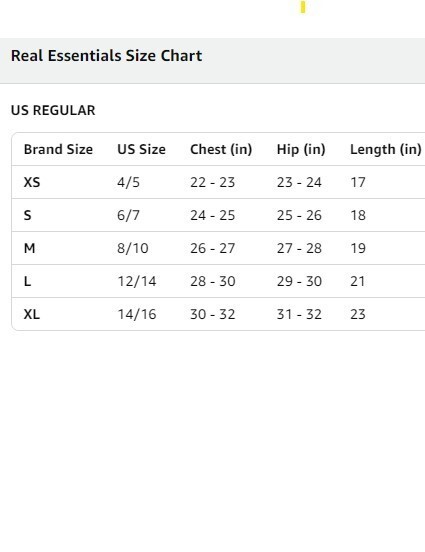Click the Brand Size column header
The image size is (425, 552).
pyautogui.click(x=58, y=150)
